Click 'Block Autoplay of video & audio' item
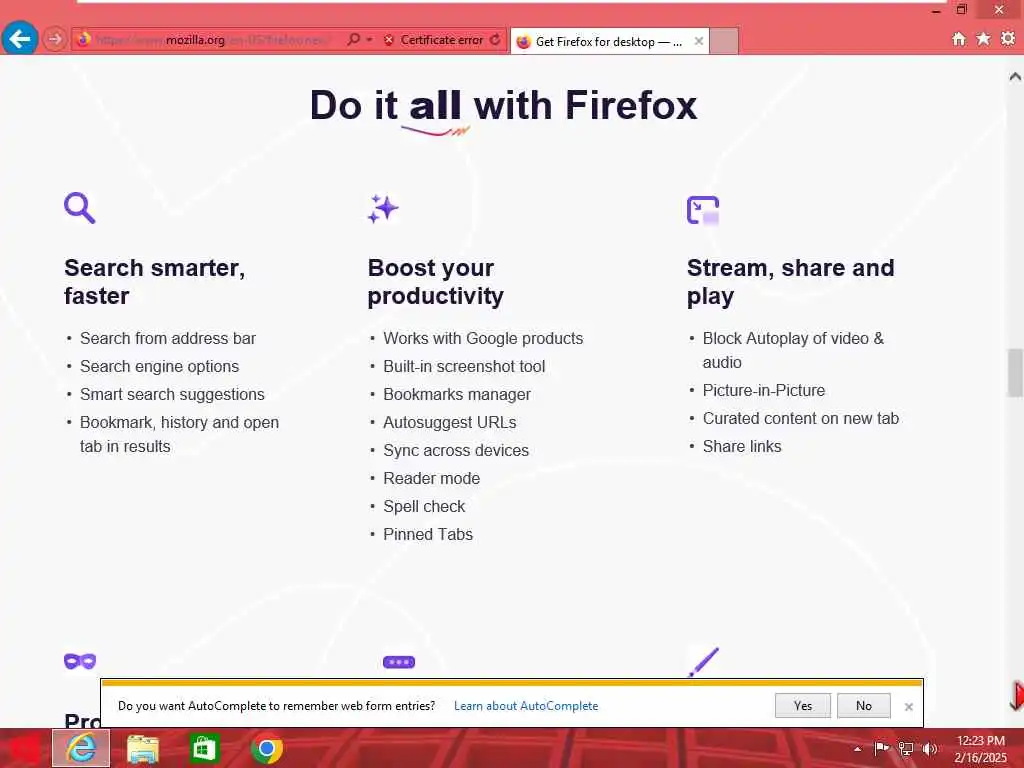This screenshot has width=1024, height=768. tap(793, 350)
